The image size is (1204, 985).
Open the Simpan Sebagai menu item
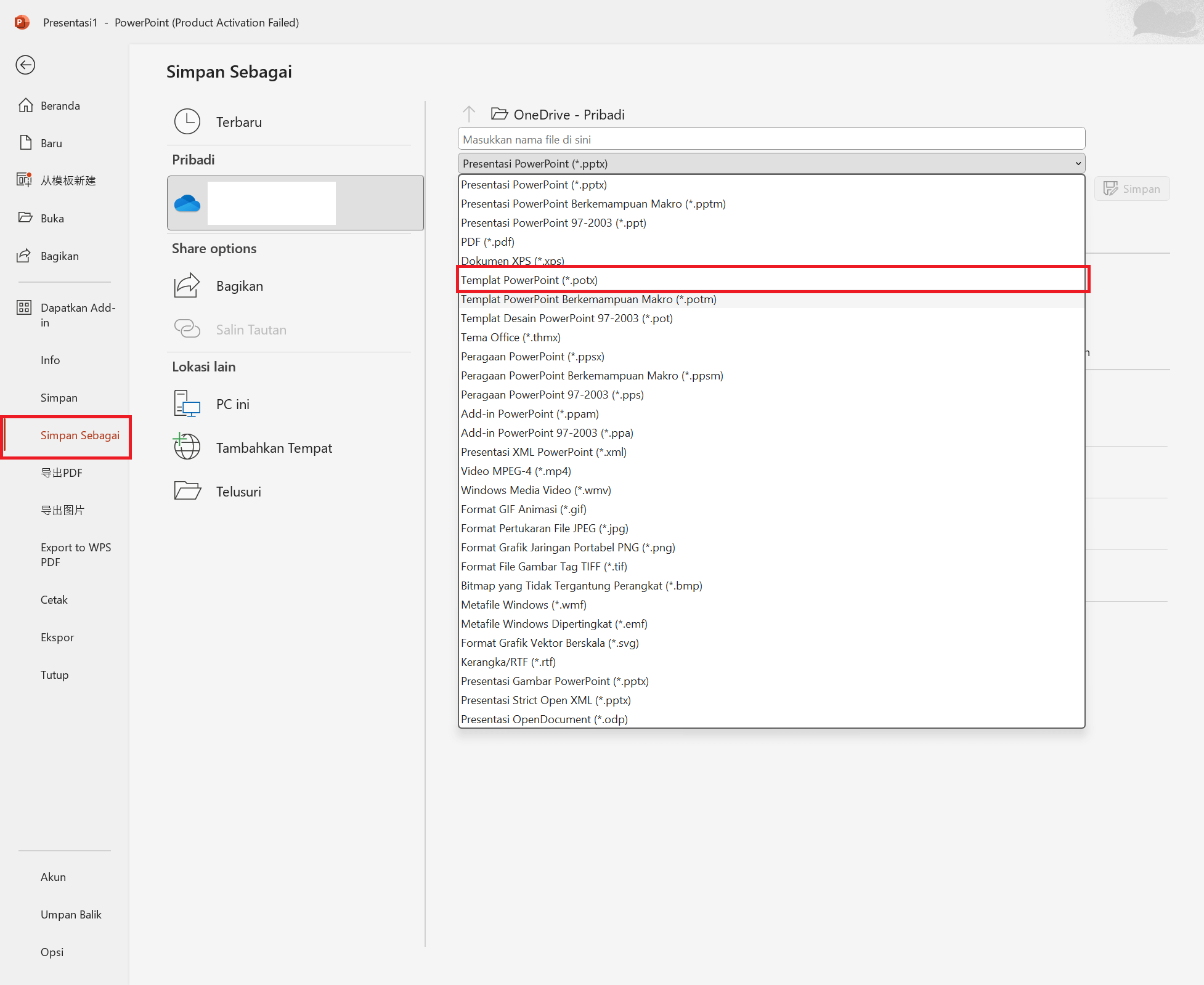point(79,435)
